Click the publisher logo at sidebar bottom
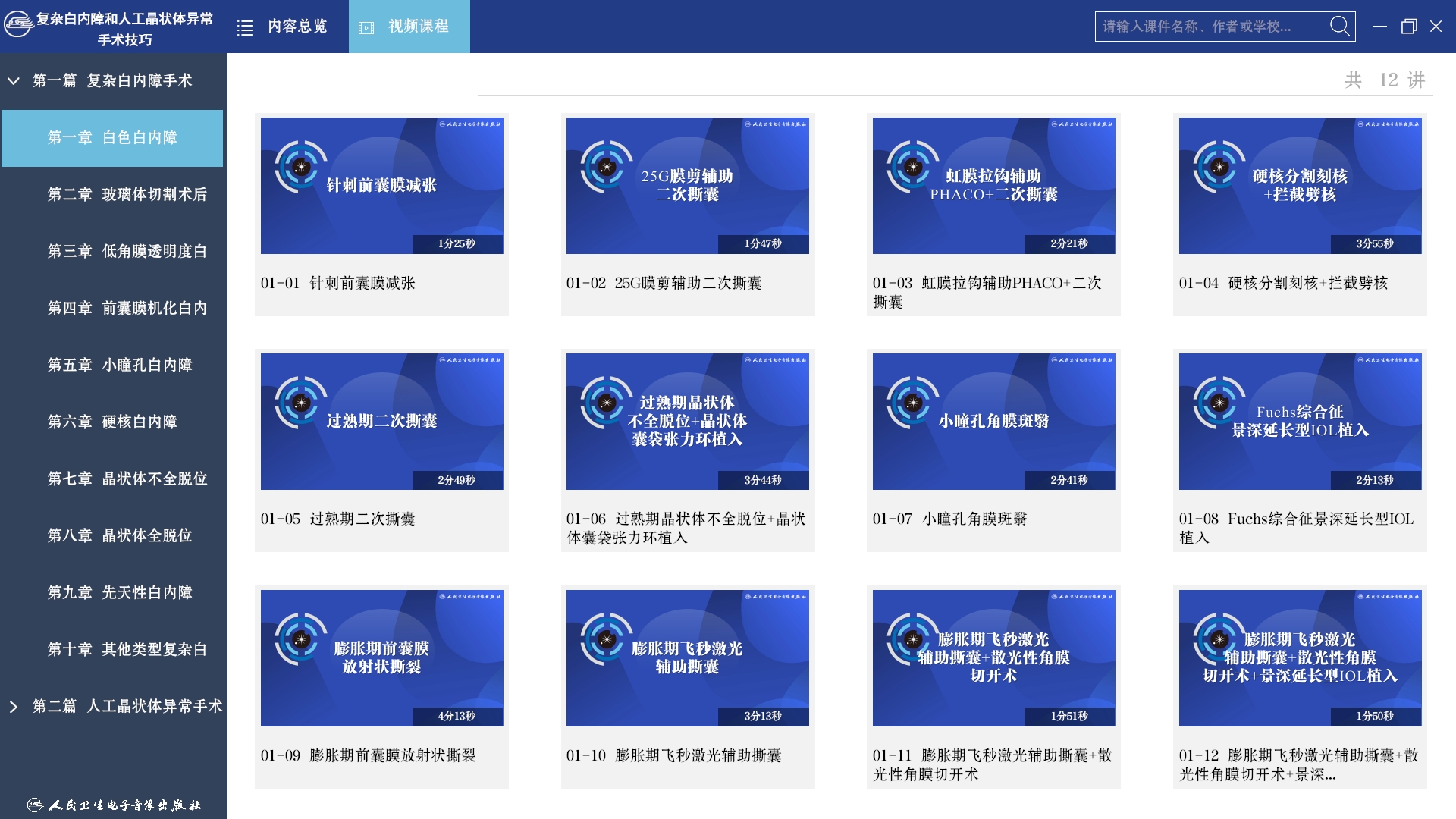1456x819 pixels. click(114, 805)
